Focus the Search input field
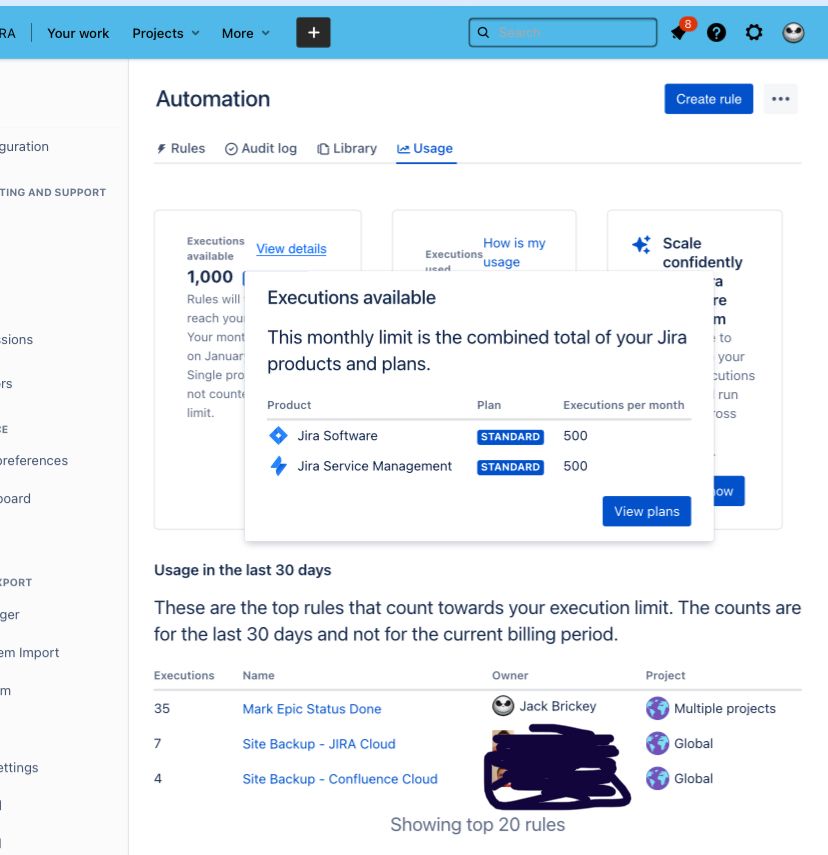828x855 pixels. [562, 33]
